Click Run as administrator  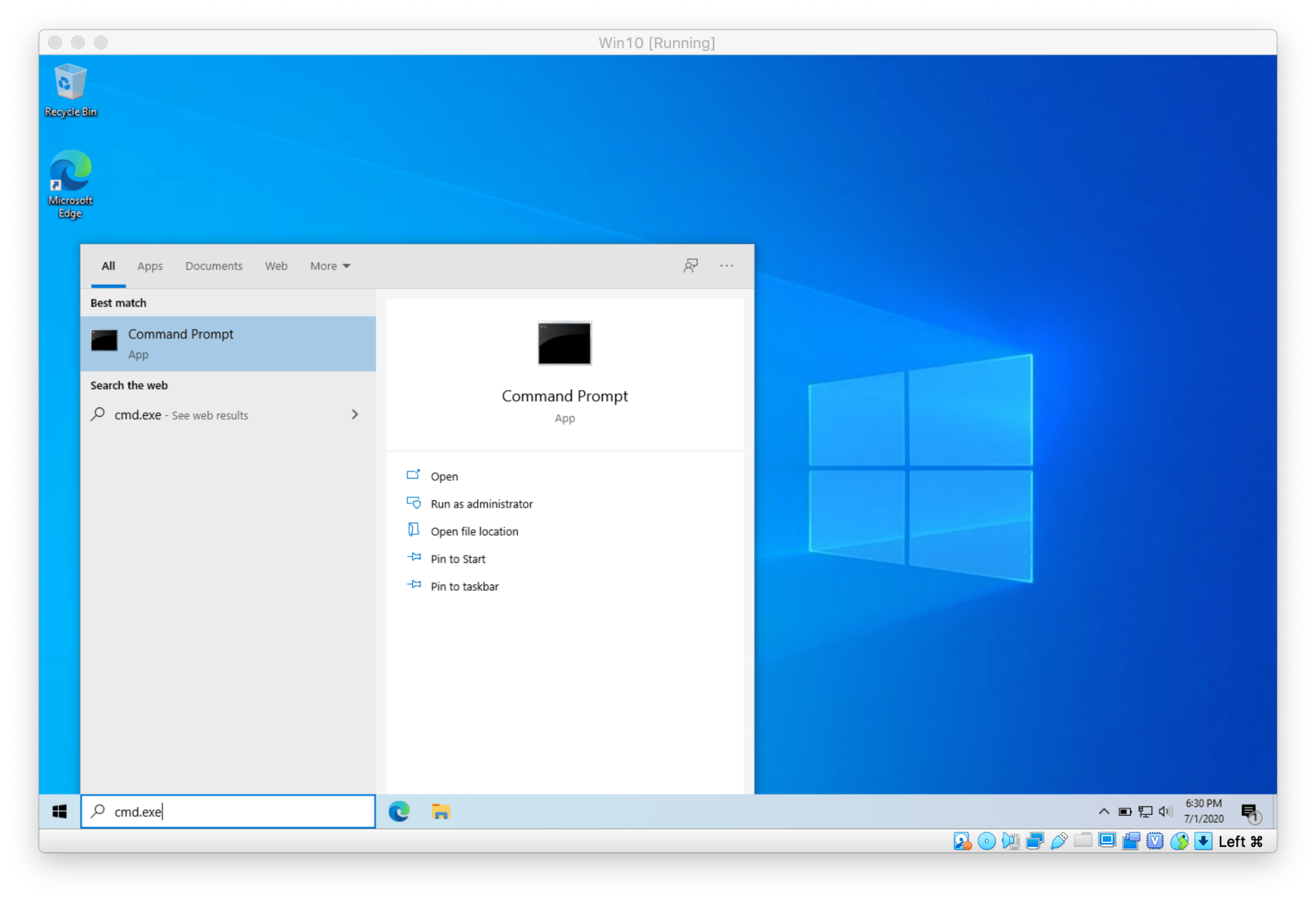point(481,504)
